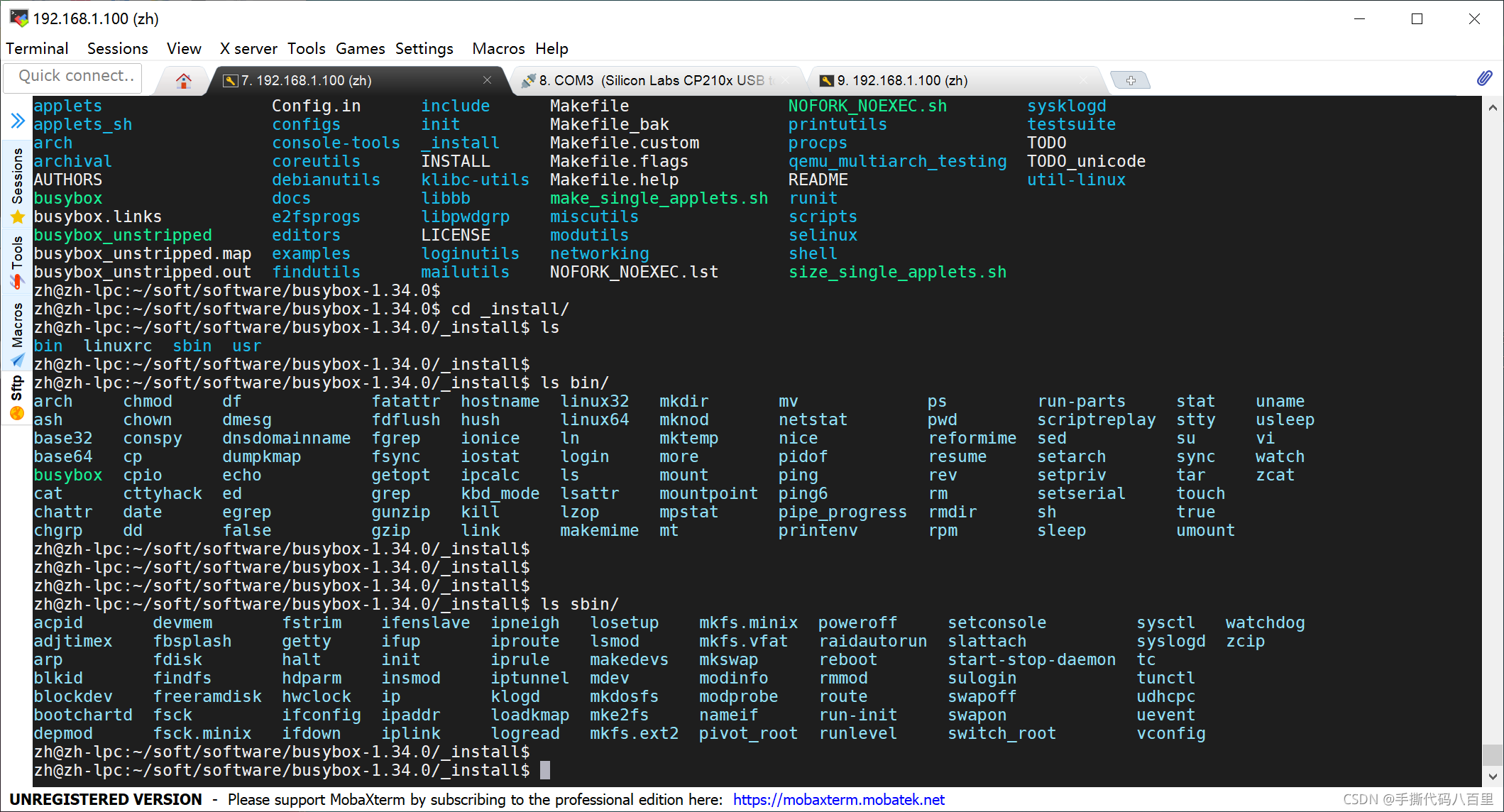Click the terminal scrollbar thumb
Screen dimensions: 1504x812
pyautogui.click(x=1493, y=754)
